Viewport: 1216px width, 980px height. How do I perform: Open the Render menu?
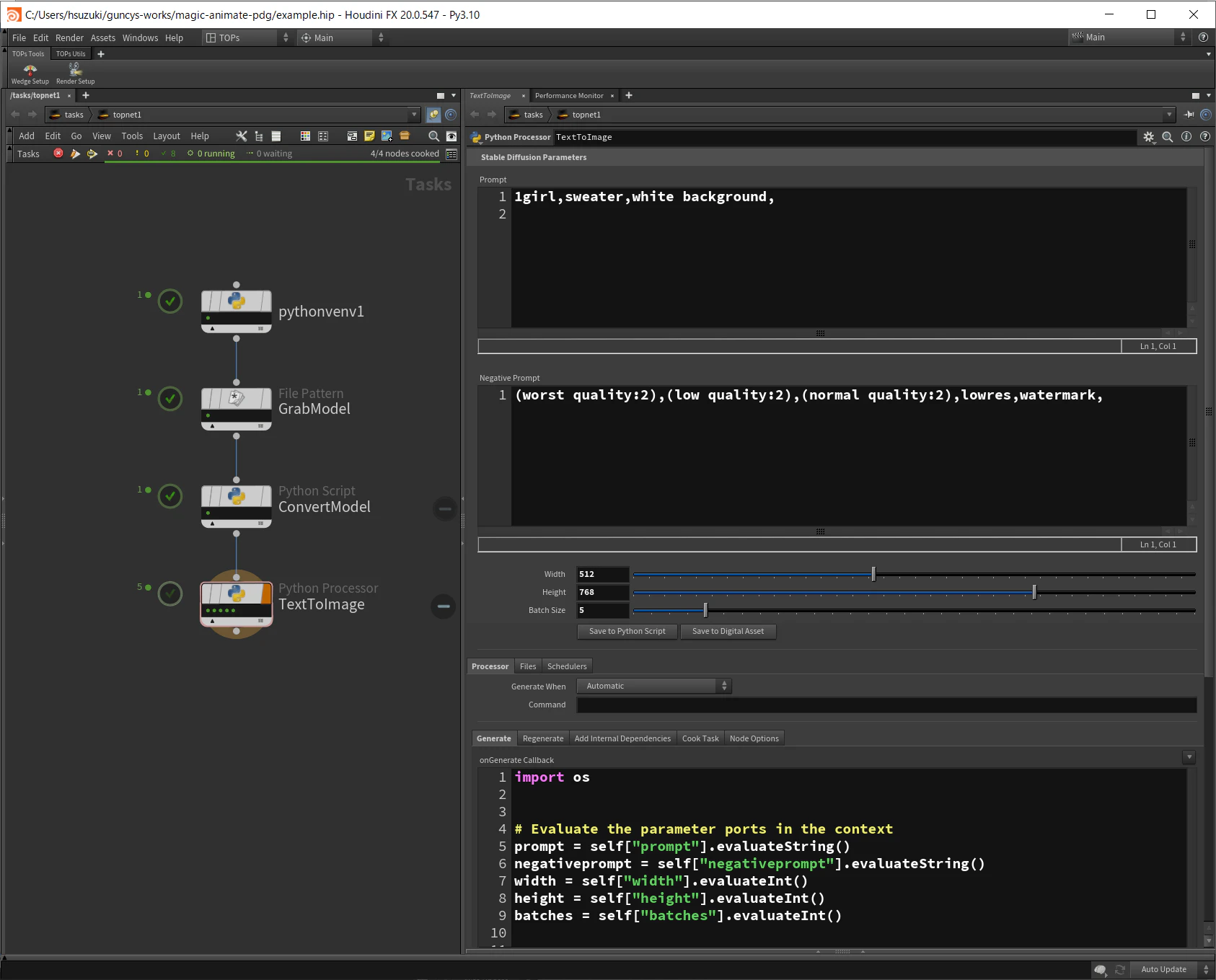[69, 37]
